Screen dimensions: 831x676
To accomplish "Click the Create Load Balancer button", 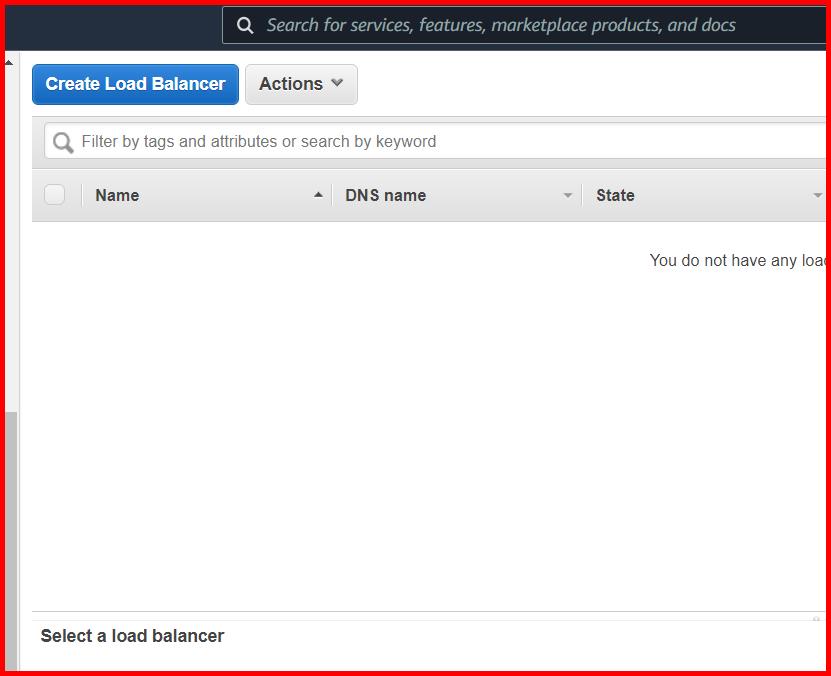I will 135,84.
